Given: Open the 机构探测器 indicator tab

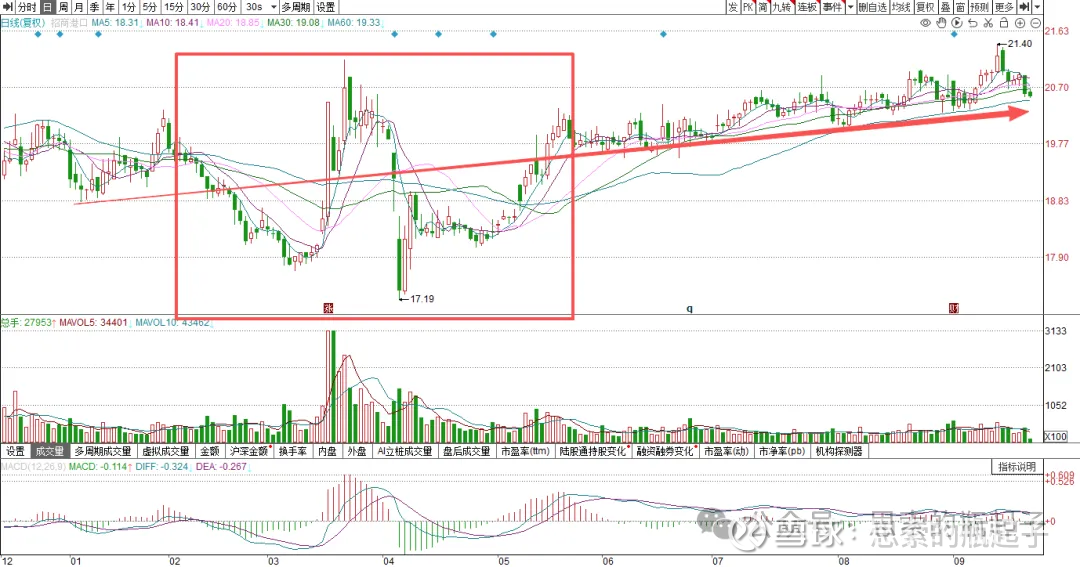Looking at the screenshot, I should point(839,451).
